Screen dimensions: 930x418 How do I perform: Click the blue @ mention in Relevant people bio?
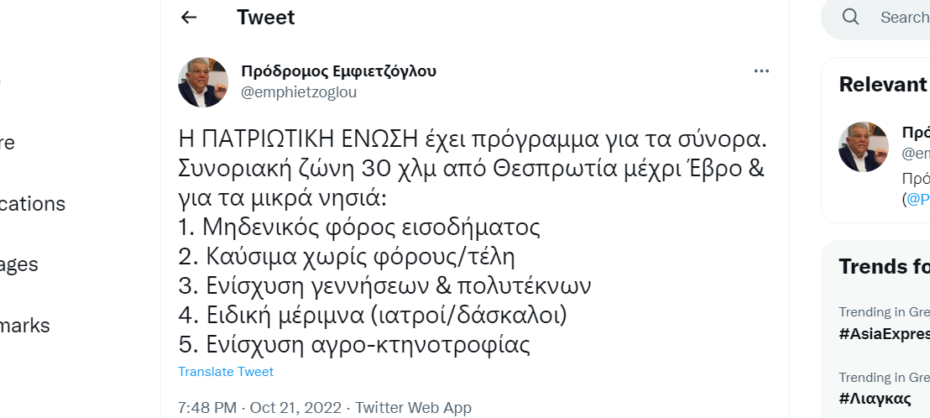(918, 199)
